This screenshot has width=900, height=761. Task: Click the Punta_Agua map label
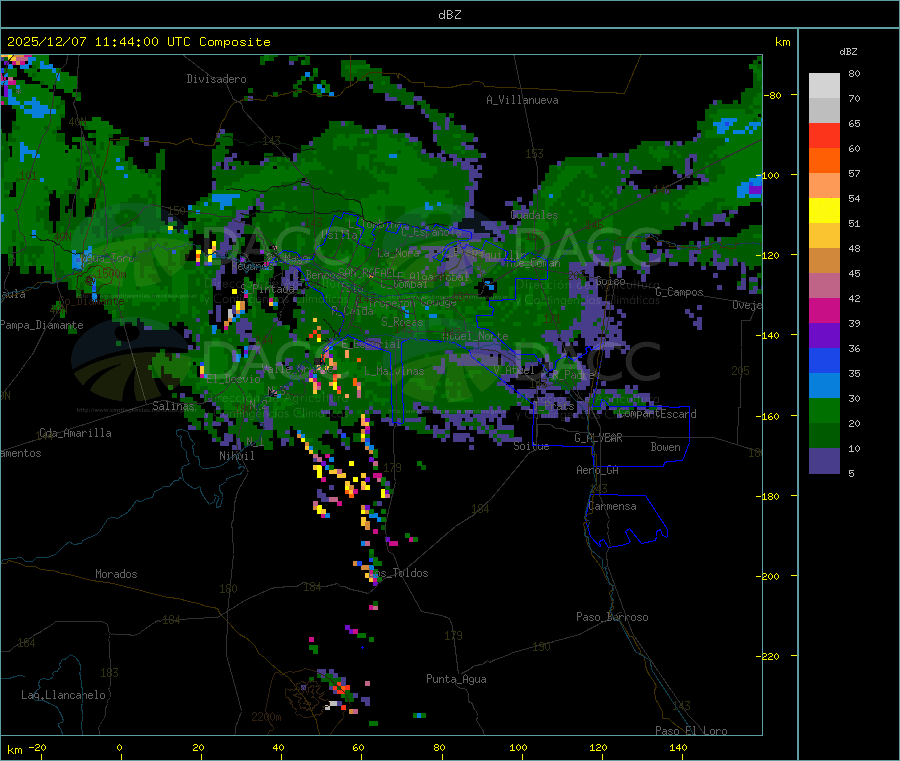(456, 679)
